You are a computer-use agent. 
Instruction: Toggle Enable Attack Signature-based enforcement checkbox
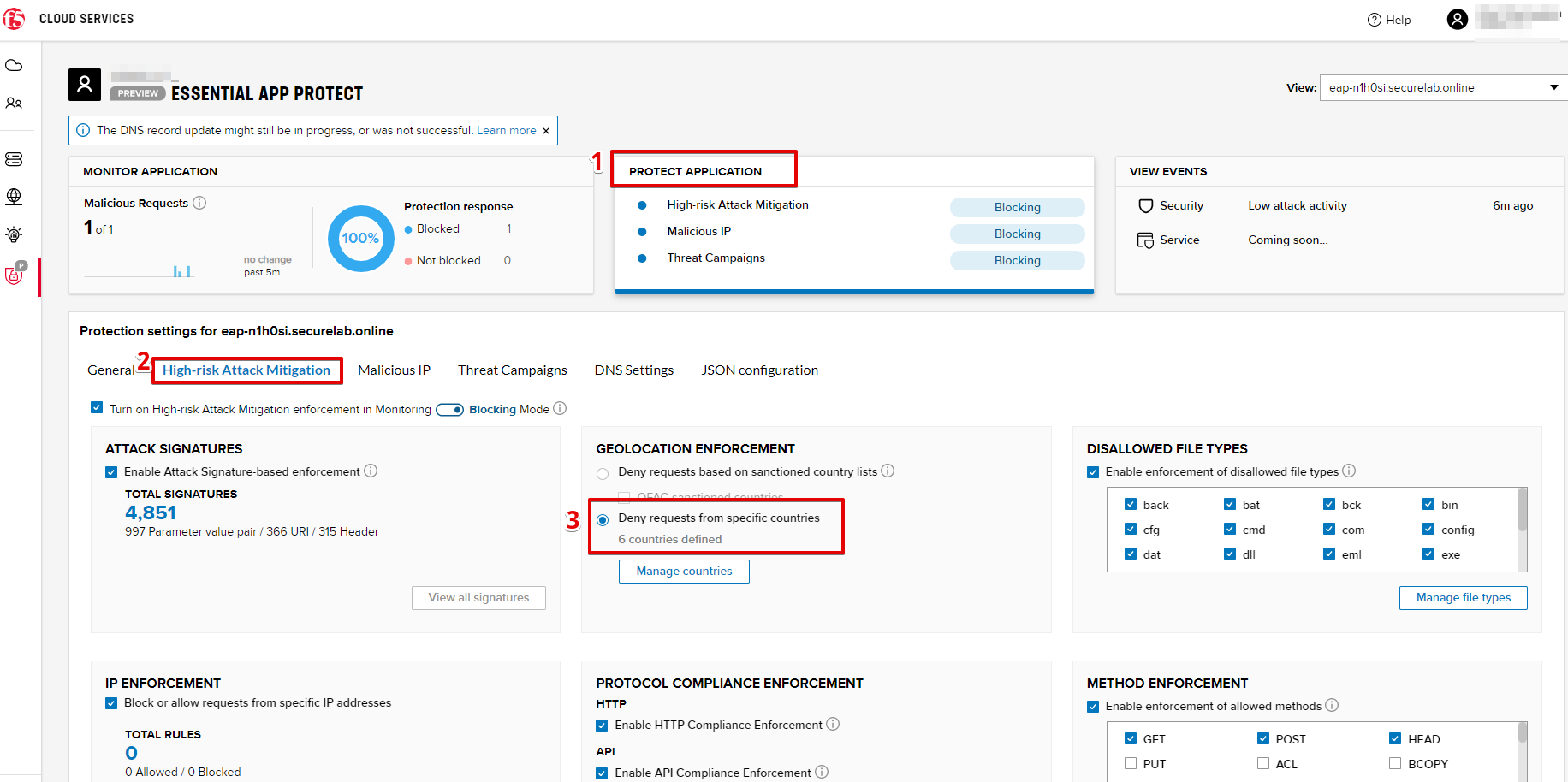pyautogui.click(x=111, y=472)
